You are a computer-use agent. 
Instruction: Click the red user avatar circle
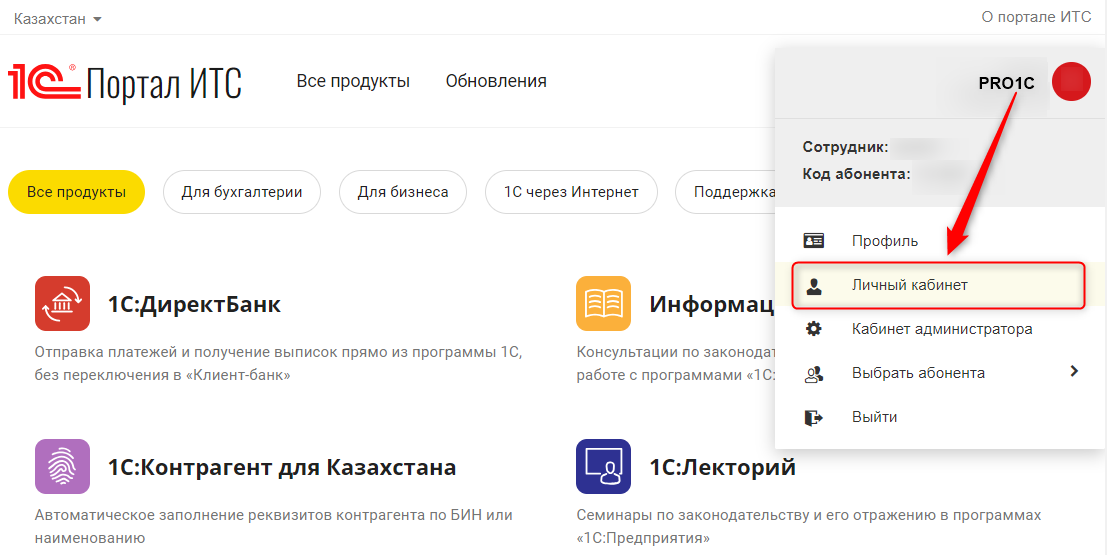pyautogui.click(x=1071, y=82)
